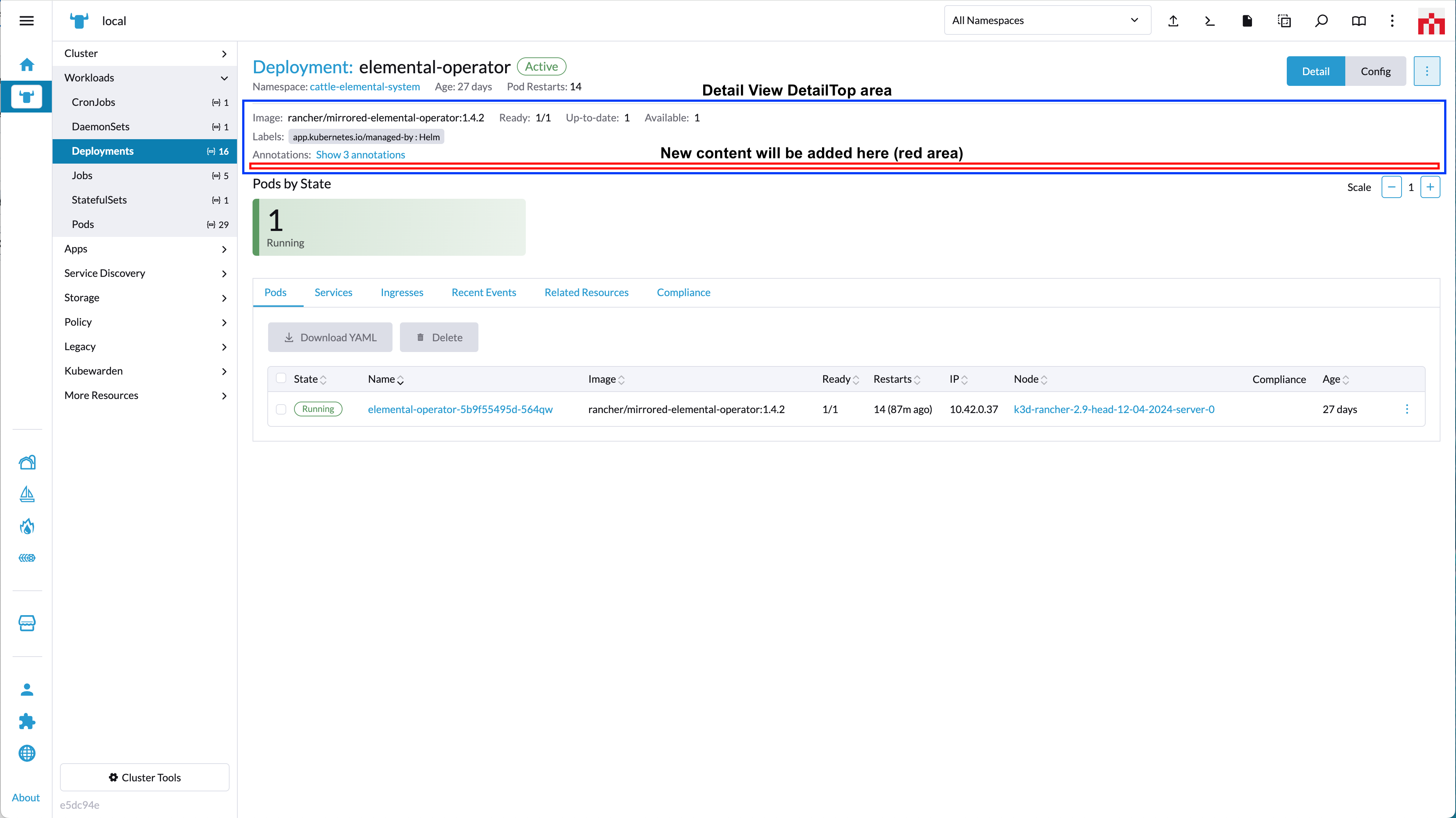Click the Download YAML button
The height and width of the screenshot is (818, 1456).
(330, 337)
